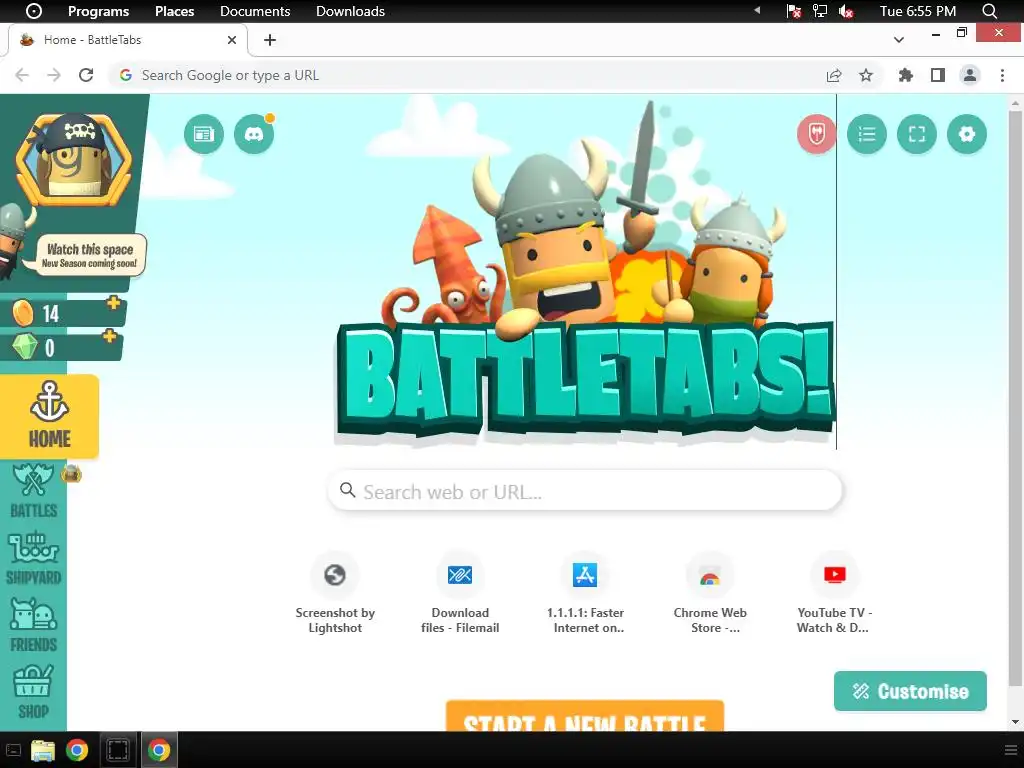Go to HOME anchor tab
Screen dimensions: 1024x768
pyautogui.click(x=49, y=417)
